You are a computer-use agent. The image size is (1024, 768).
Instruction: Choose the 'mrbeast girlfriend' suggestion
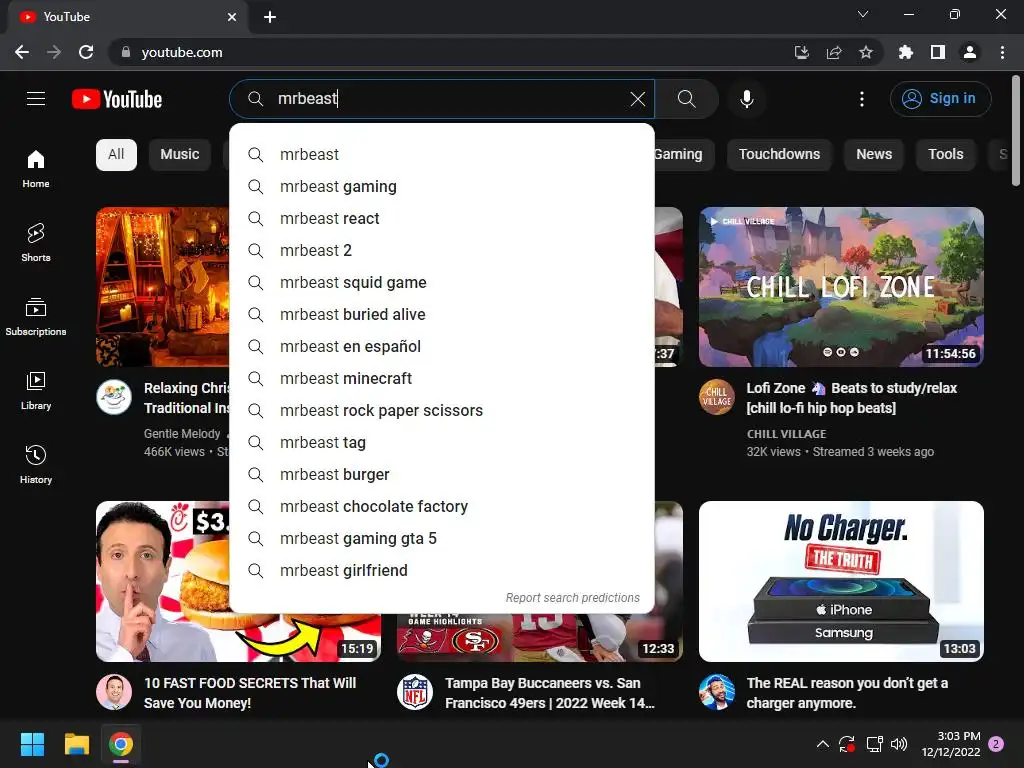coord(442,571)
